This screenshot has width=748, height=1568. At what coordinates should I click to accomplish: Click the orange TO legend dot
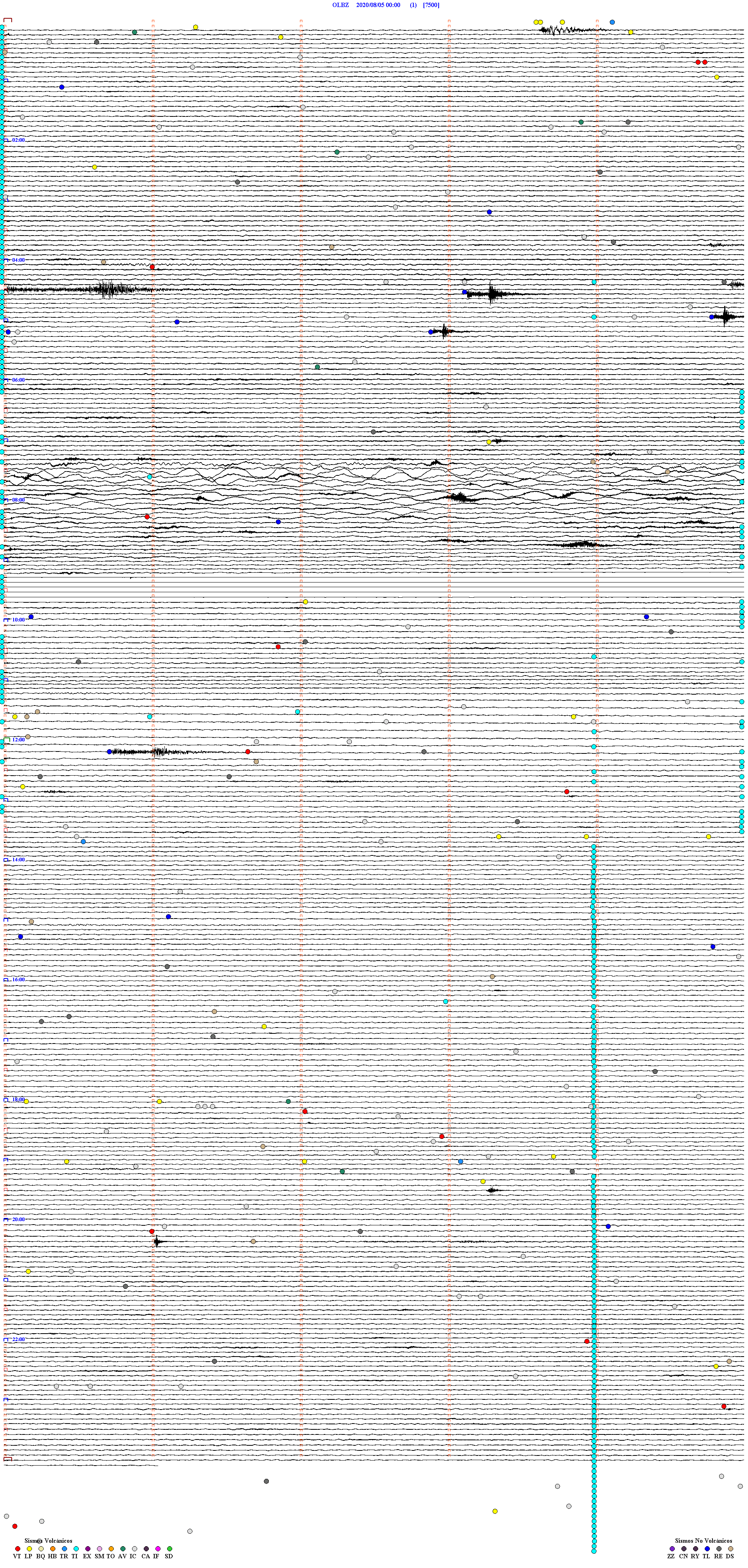click(x=111, y=1549)
